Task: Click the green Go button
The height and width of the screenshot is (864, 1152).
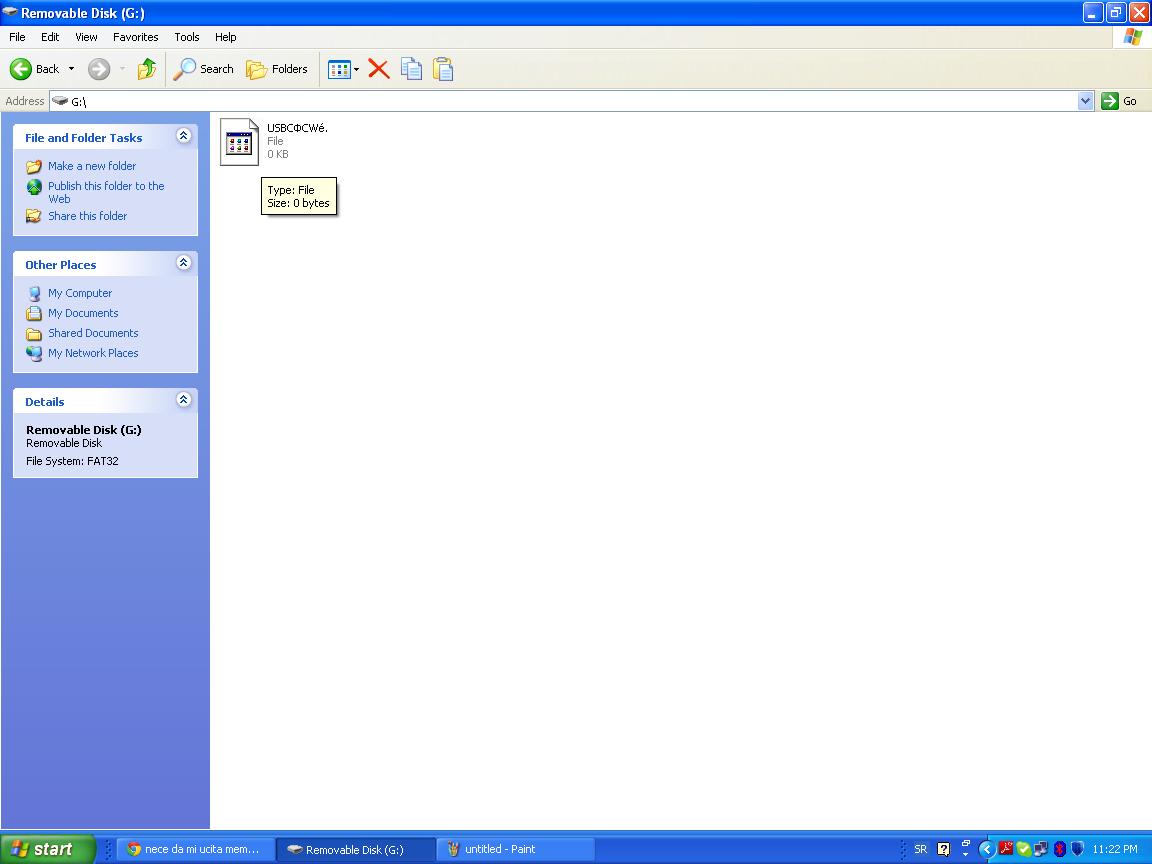Action: point(1119,101)
